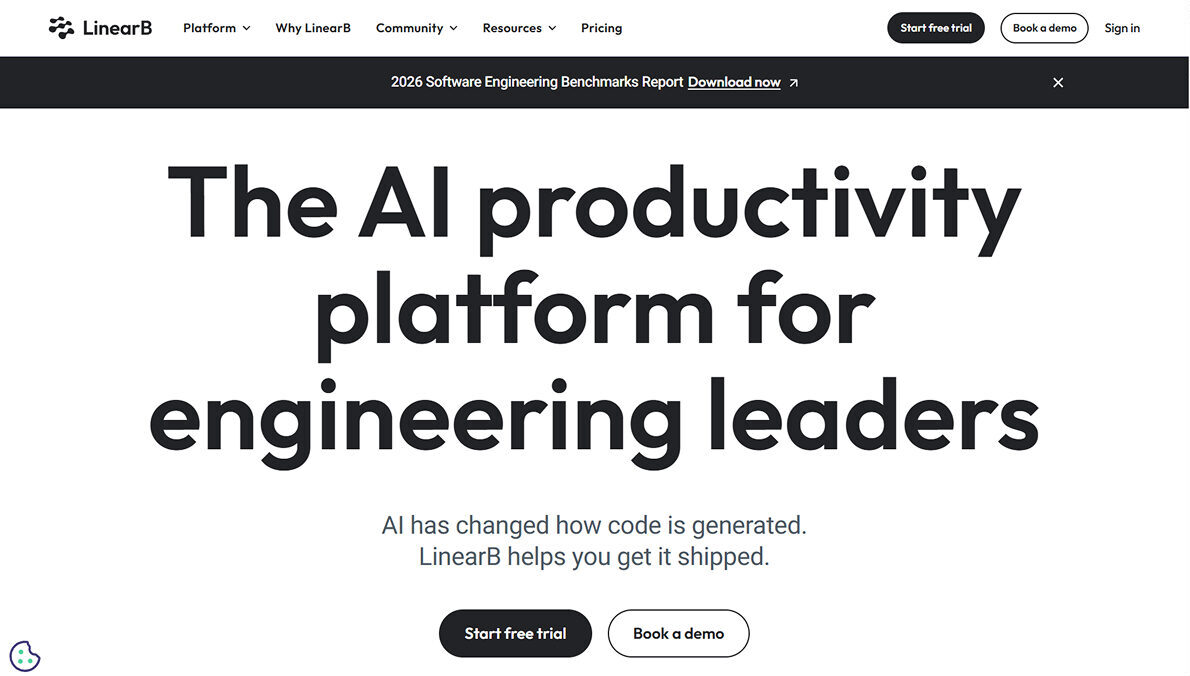The height and width of the screenshot is (676, 1190).
Task: Click the hero Start free trial button
Action: (515, 633)
